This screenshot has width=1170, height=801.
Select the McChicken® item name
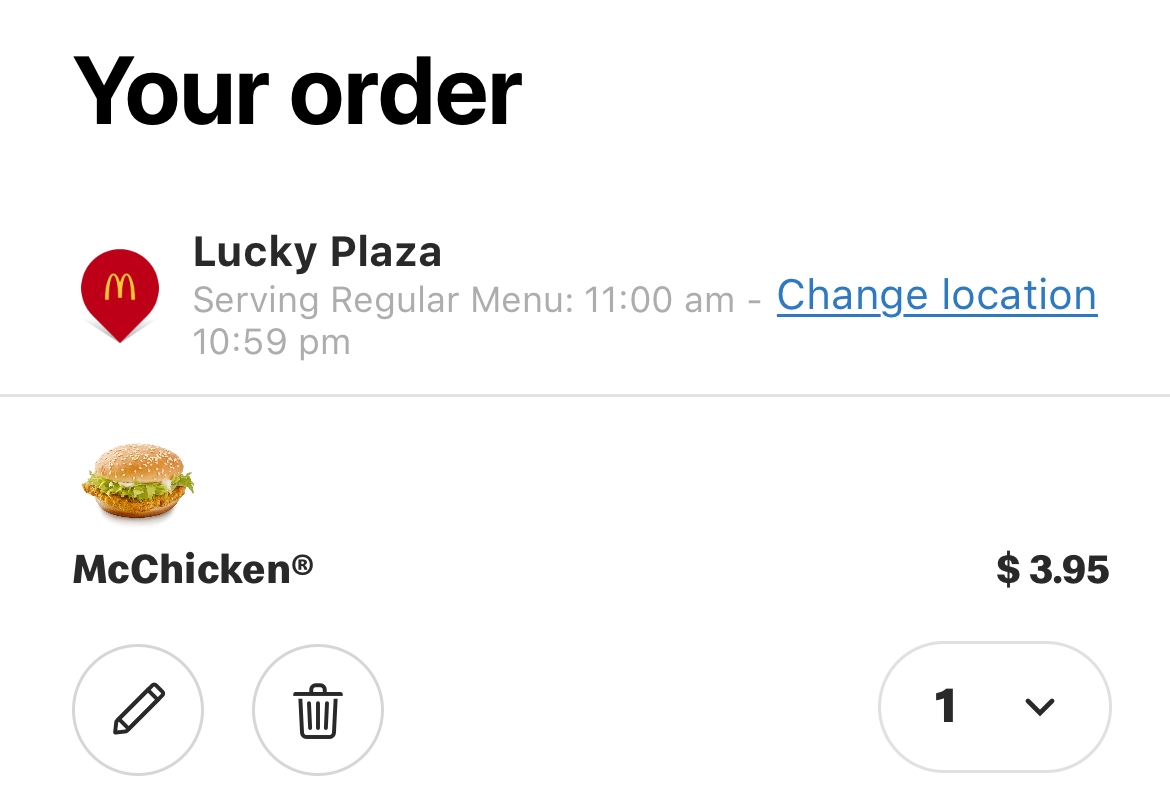pos(193,570)
